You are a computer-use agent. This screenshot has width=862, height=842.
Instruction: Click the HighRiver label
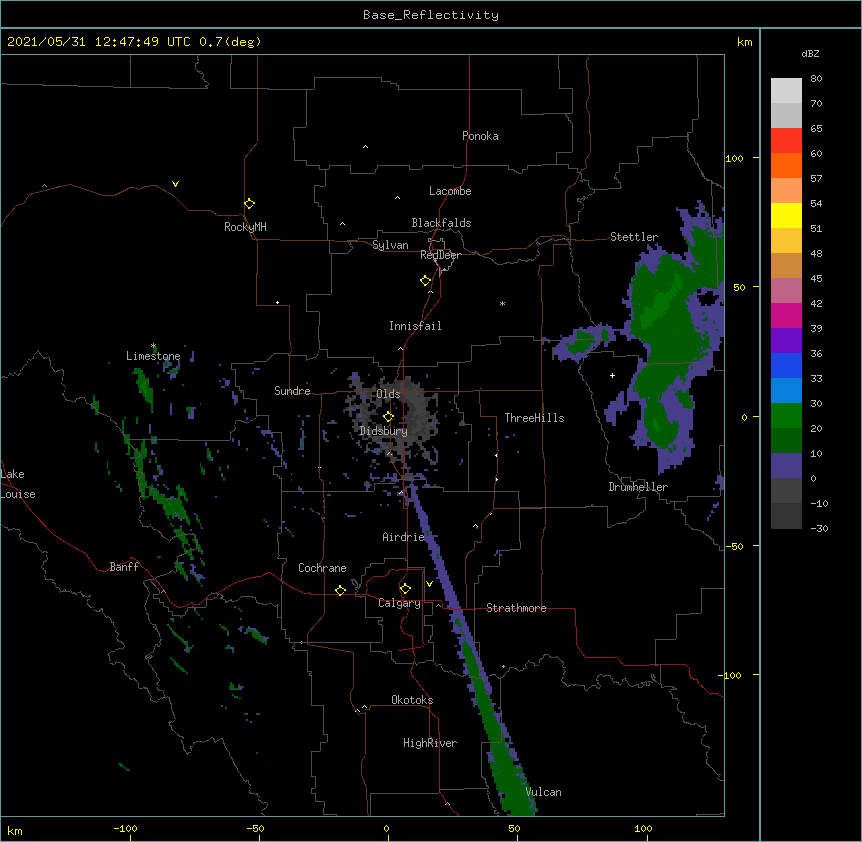(430, 743)
